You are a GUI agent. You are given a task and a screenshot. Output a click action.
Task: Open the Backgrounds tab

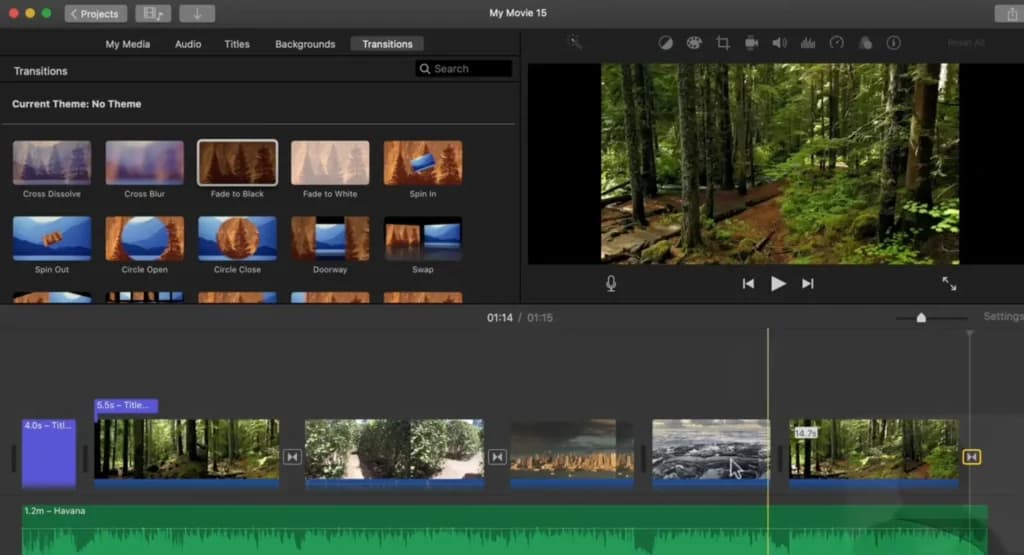[x=305, y=44]
